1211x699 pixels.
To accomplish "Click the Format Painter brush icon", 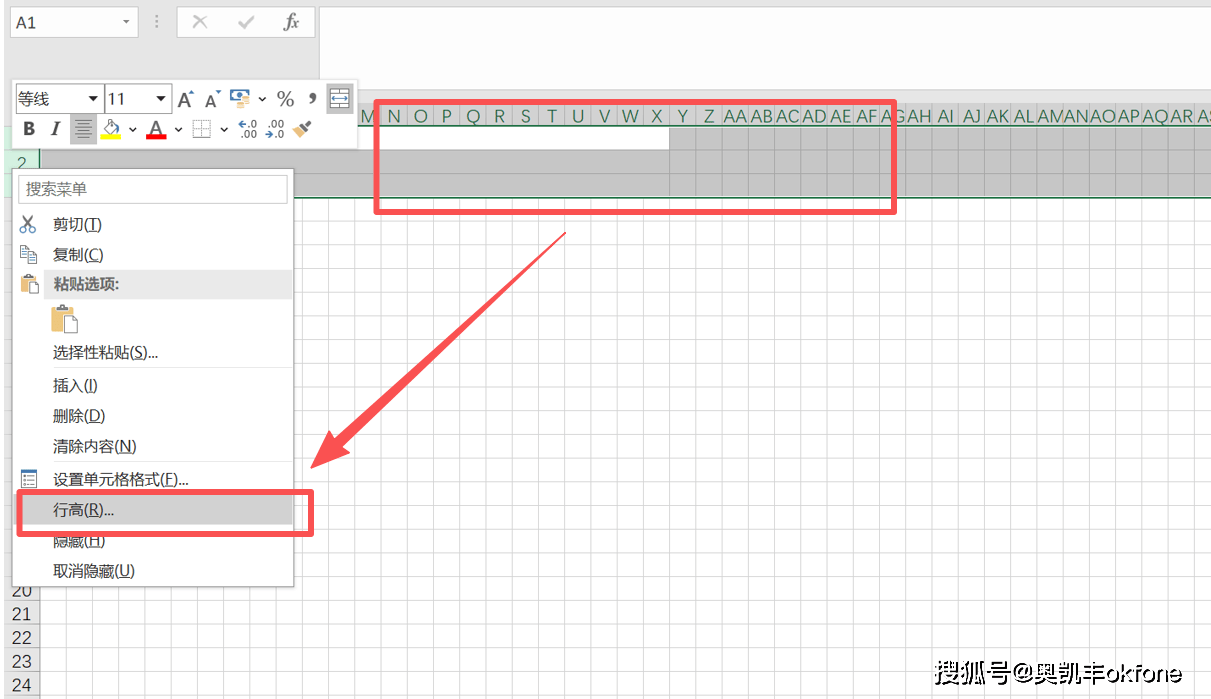I will coord(303,129).
